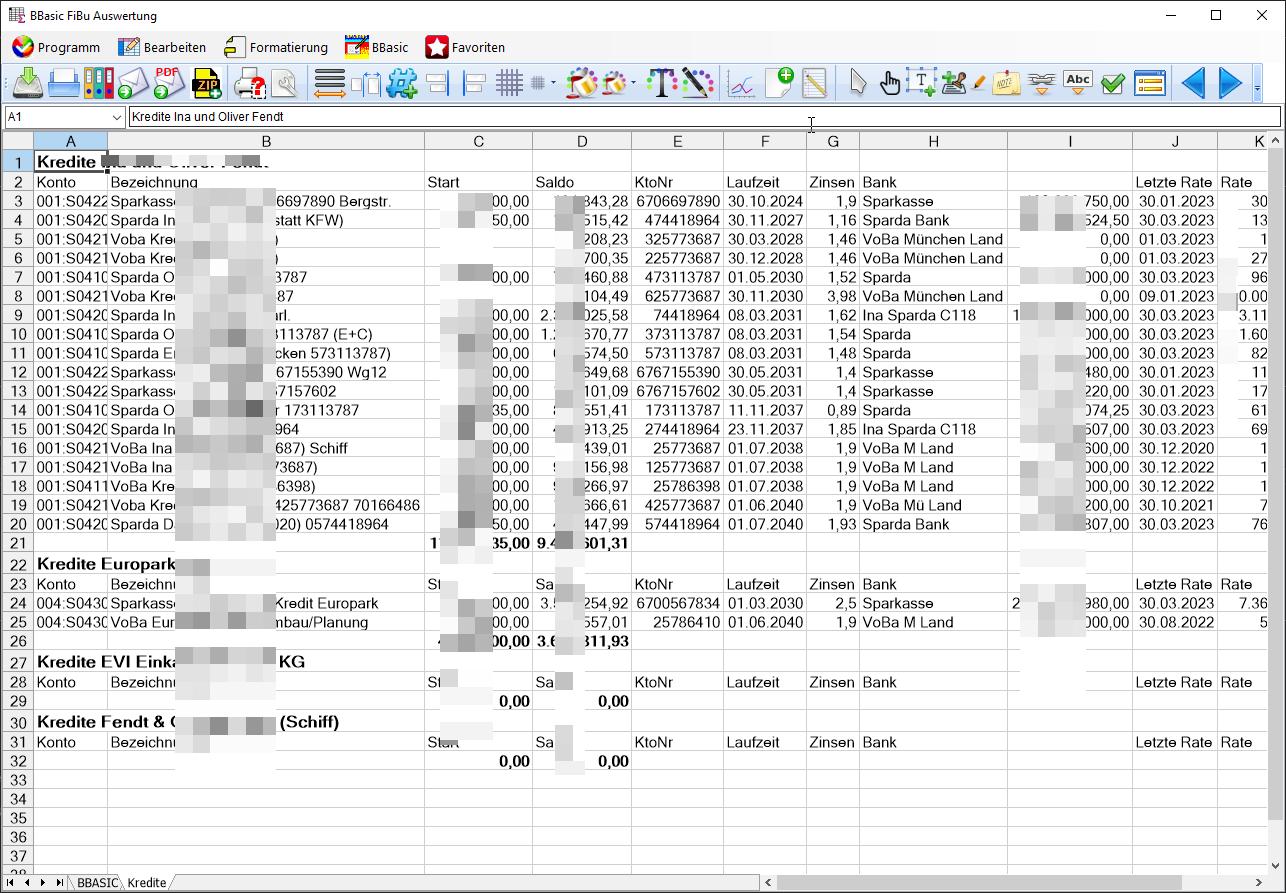Click last sheet navigation arrow
Image resolution: width=1286 pixels, height=893 pixels.
[x=59, y=883]
